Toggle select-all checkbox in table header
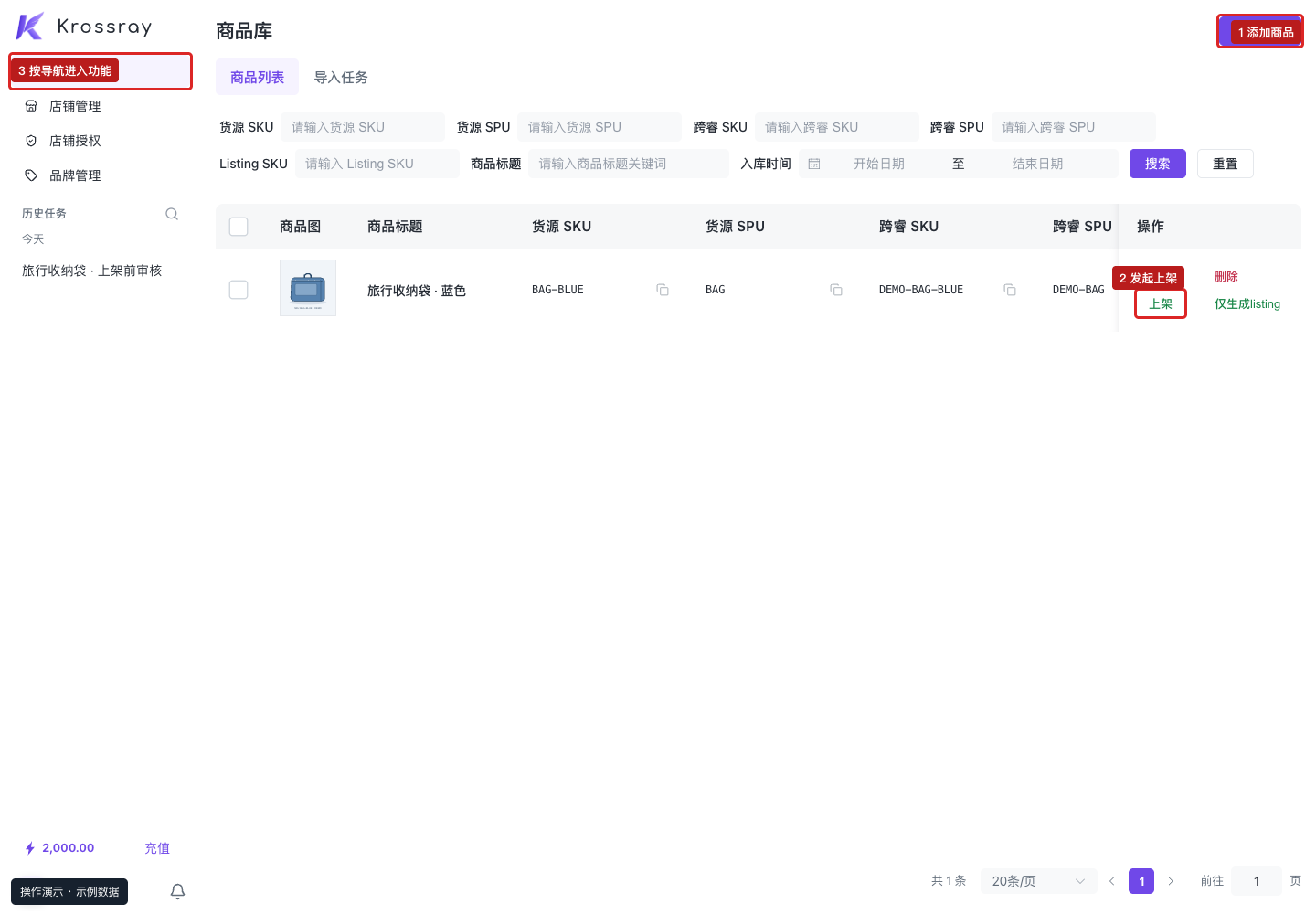 [239, 227]
